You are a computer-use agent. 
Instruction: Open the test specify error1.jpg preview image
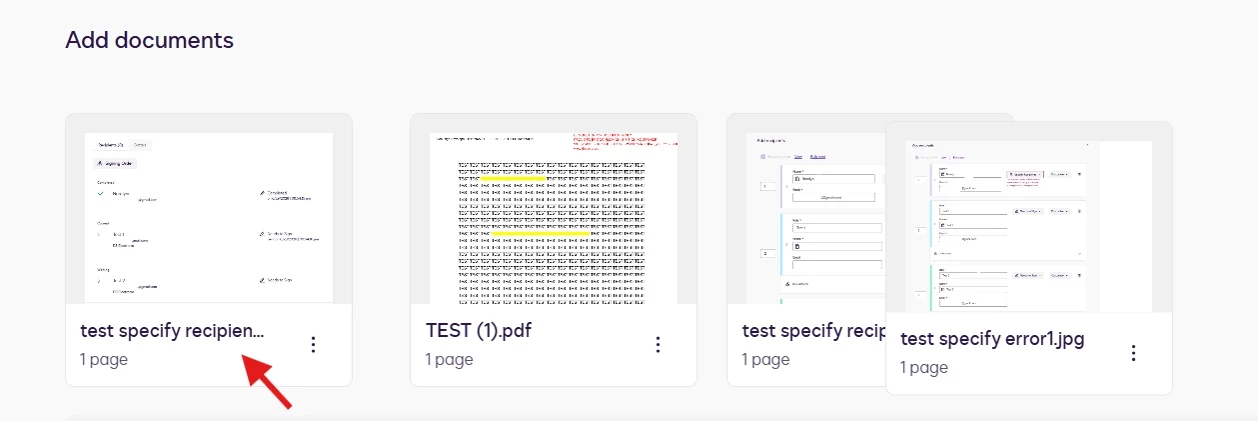[x=1029, y=227]
